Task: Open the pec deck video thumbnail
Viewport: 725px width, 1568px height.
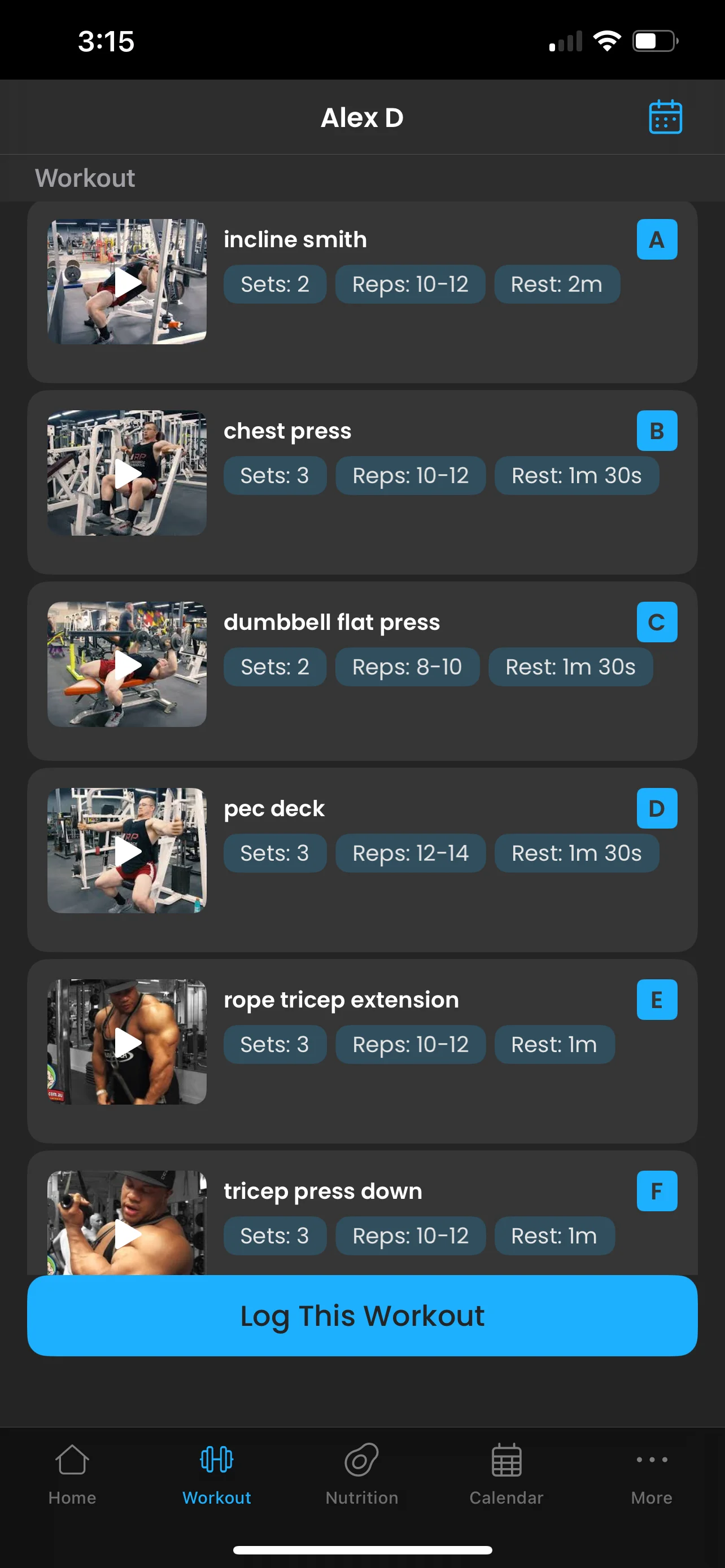Action: pyautogui.click(x=127, y=851)
